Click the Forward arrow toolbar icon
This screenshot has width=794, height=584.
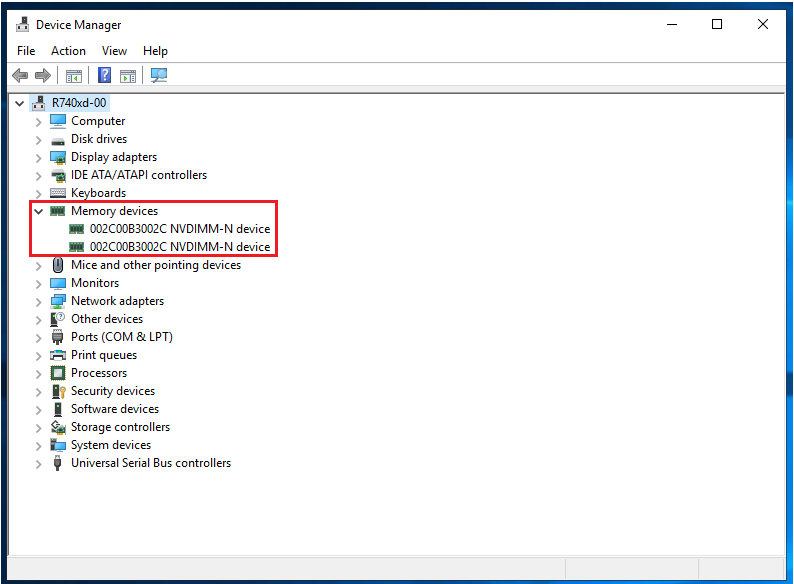43,75
